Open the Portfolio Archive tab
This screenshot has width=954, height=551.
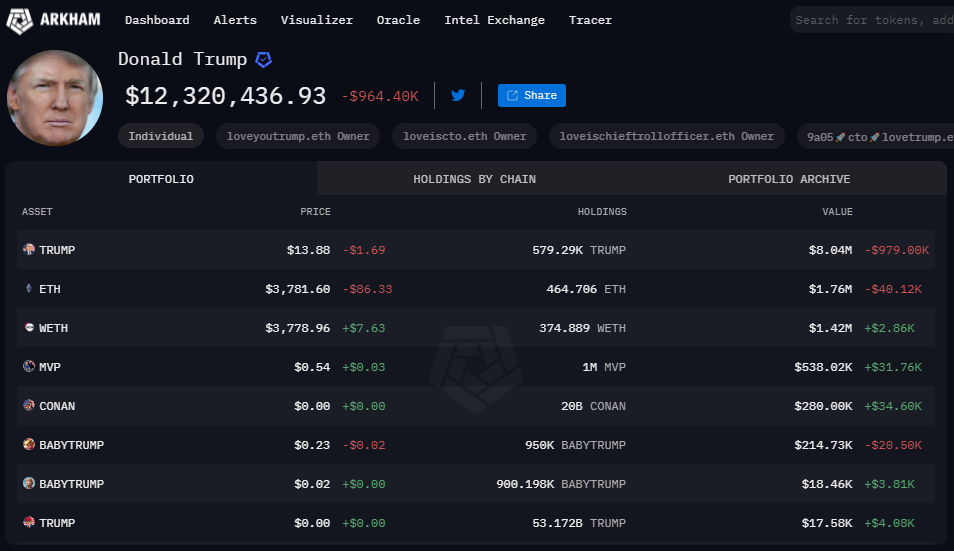coord(789,179)
